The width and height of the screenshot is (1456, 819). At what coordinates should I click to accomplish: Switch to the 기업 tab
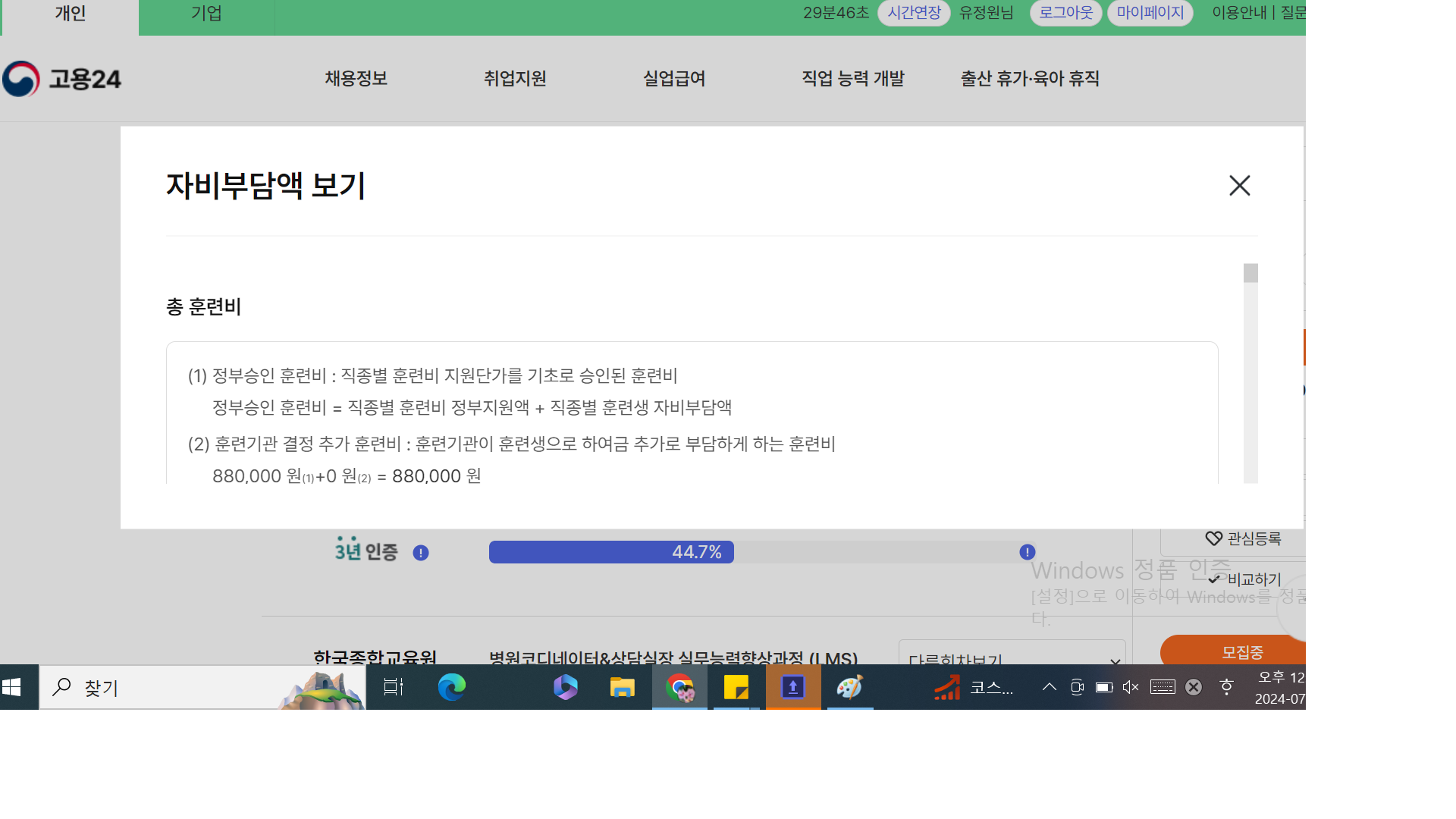click(206, 14)
